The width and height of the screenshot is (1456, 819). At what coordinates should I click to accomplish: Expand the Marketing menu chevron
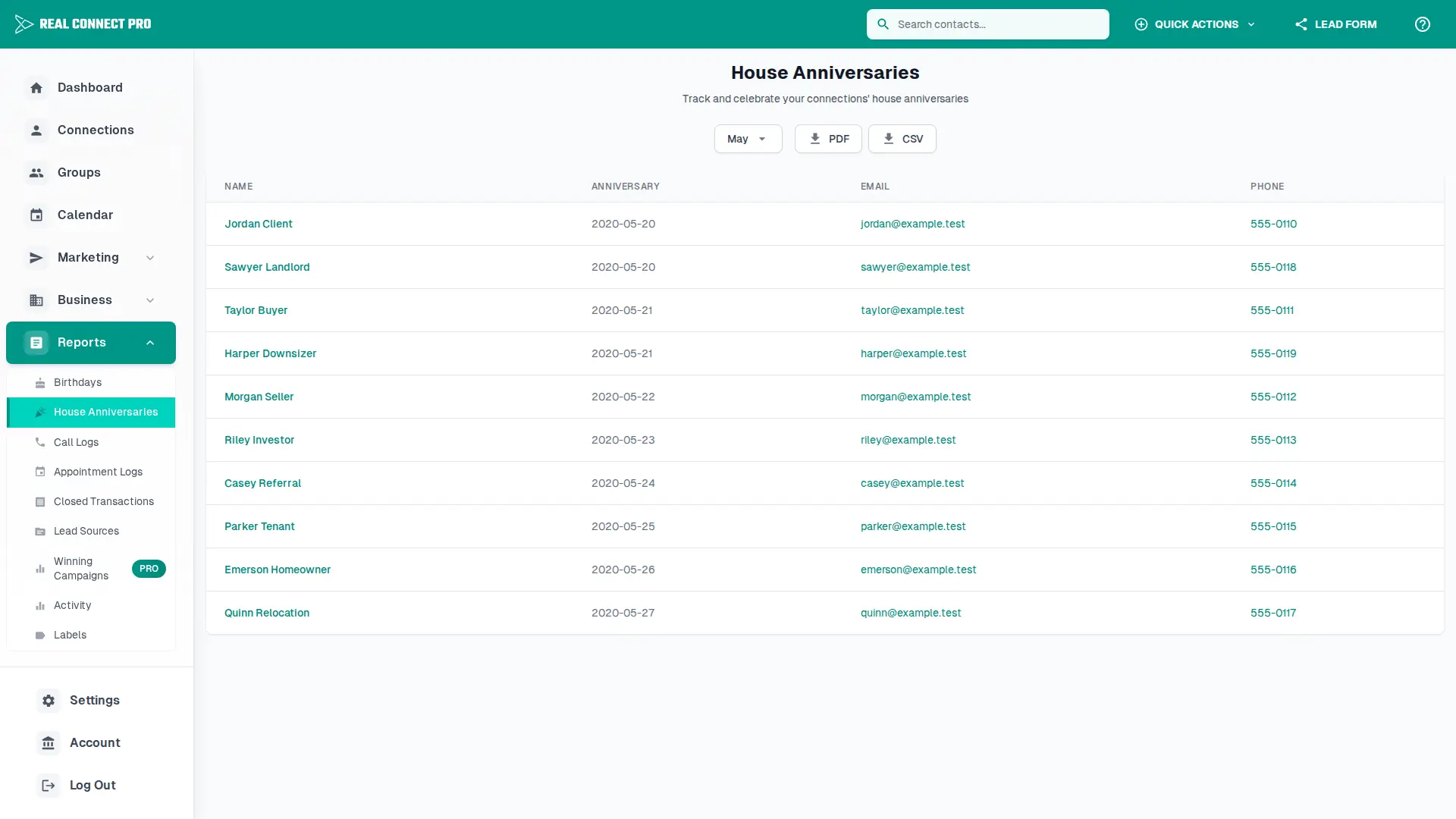pyautogui.click(x=150, y=258)
